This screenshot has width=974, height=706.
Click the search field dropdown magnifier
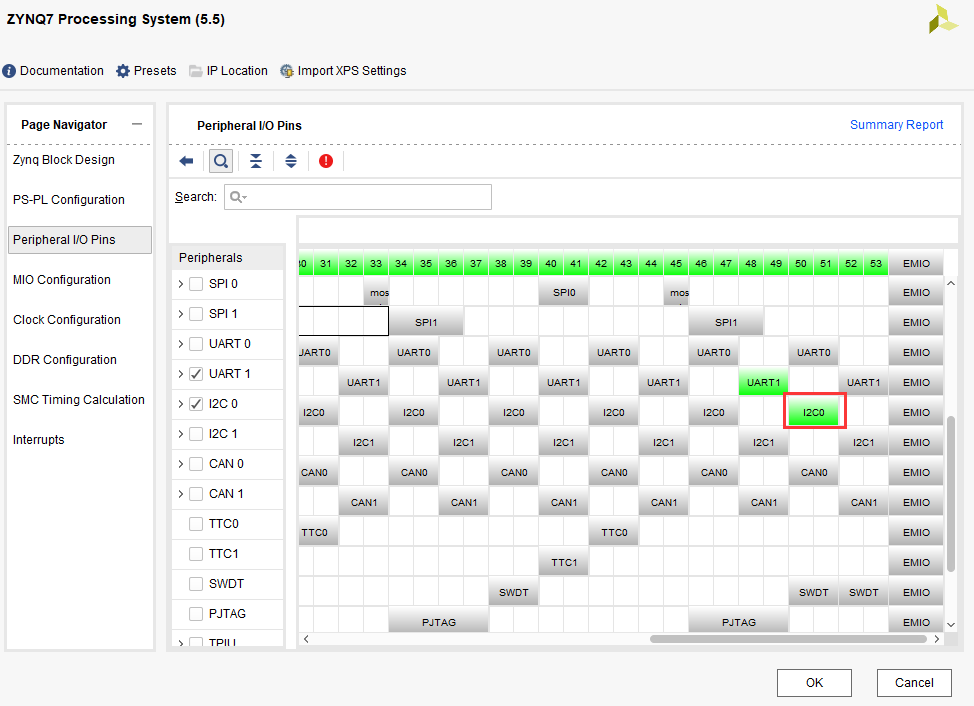coord(238,197)
